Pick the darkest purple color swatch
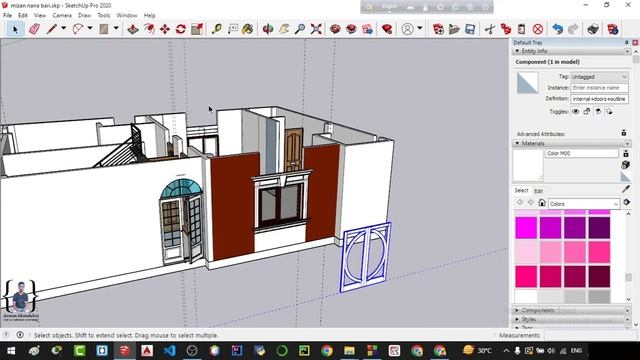The image size is (640, 360). click(x=599, y=227)
